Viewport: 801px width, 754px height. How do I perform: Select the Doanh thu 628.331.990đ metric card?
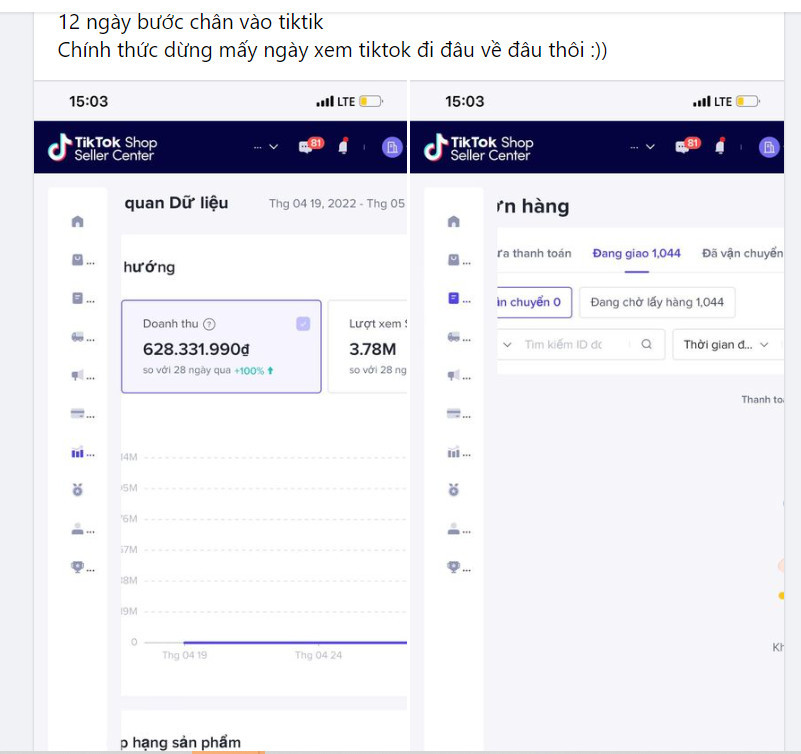221,346
